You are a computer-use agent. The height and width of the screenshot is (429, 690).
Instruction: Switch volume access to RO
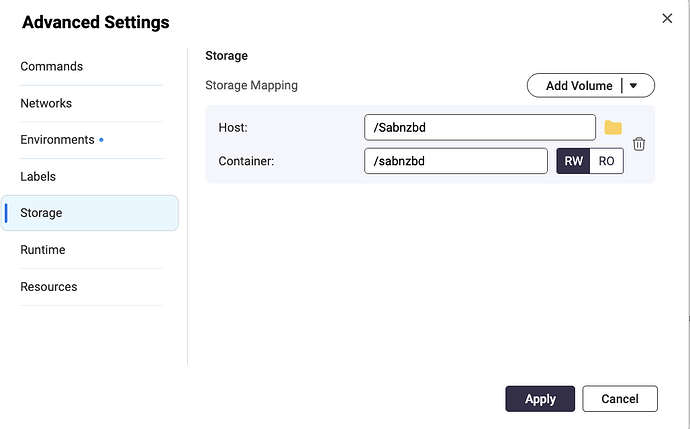click(x=606, y=161)
